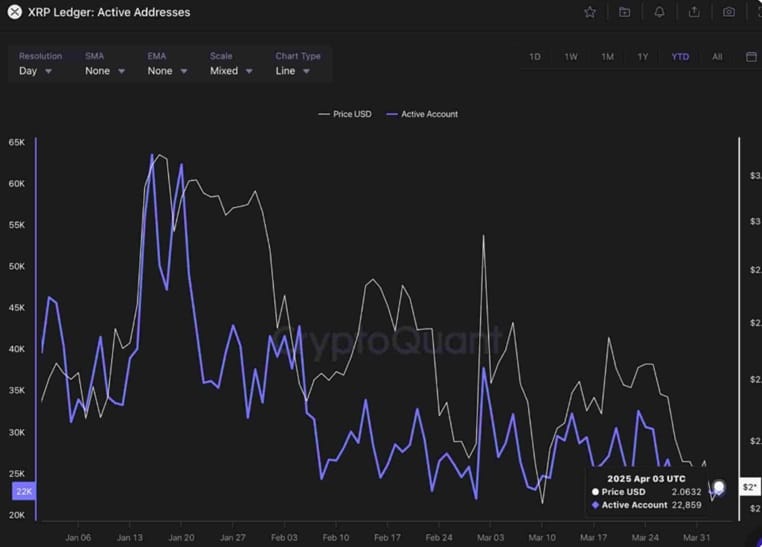Image resolution: width=762 pixels, height=547 pixels.
Task: Click the white data point at Apr 03
Action: pos(719,486)
